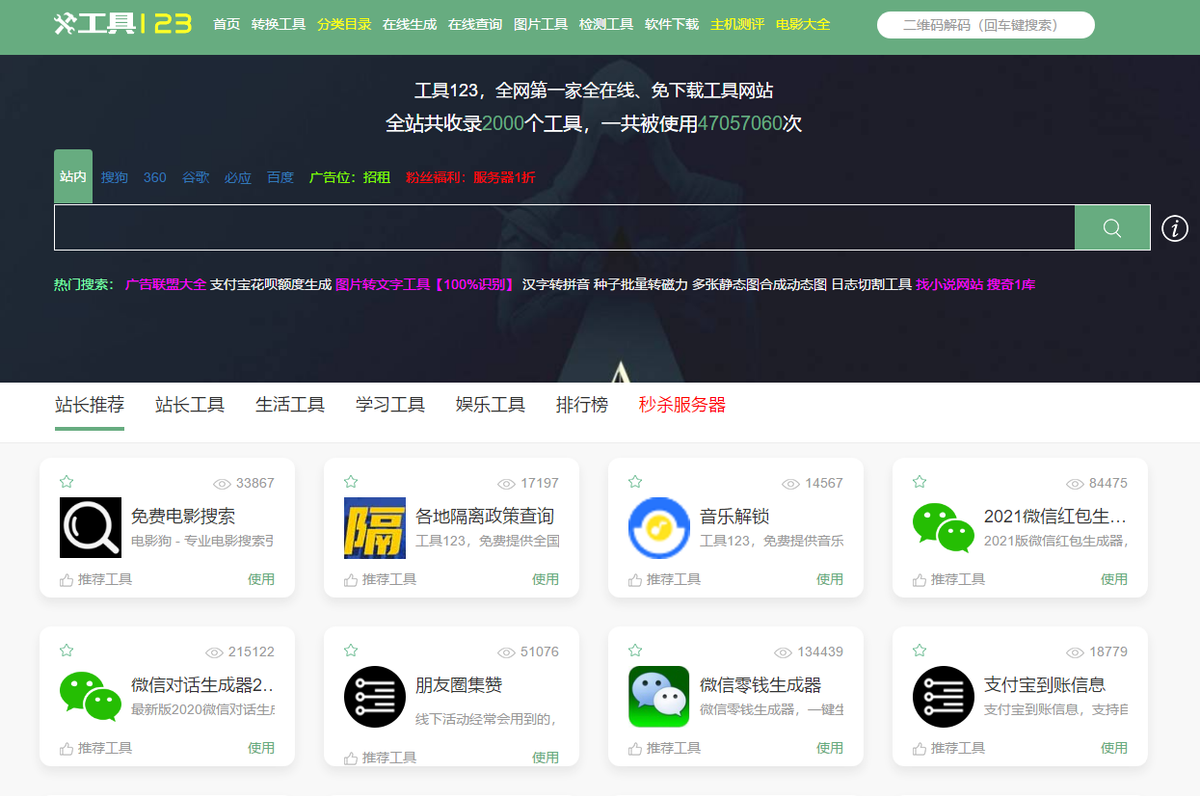This screenshot has width=1200, height=796.
Task: Click thumbs-up icon on 各地隔离政策查询 card
Action: click(351, 579)
